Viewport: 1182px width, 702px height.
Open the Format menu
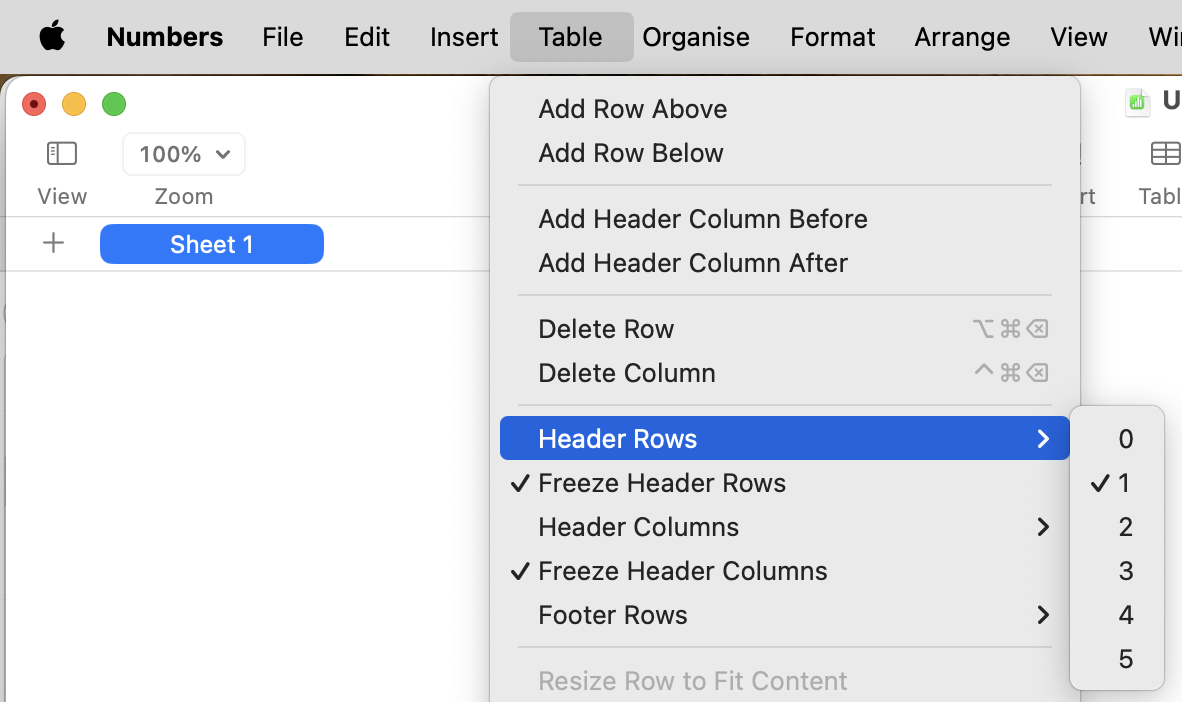pyautogui.click(x=832, y=37)
